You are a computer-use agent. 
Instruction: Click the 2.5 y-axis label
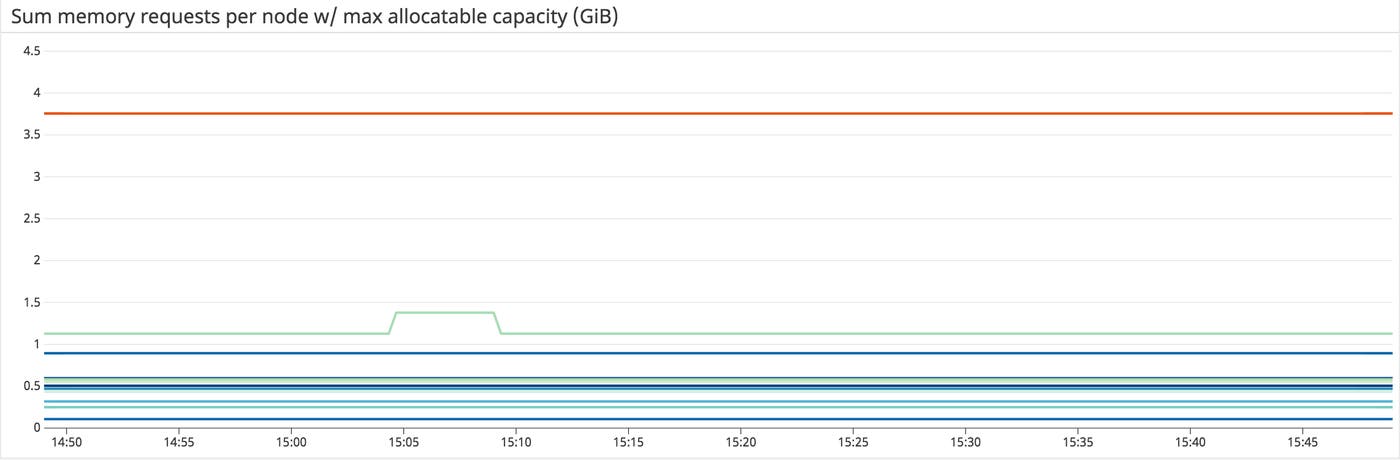[31, 218]
